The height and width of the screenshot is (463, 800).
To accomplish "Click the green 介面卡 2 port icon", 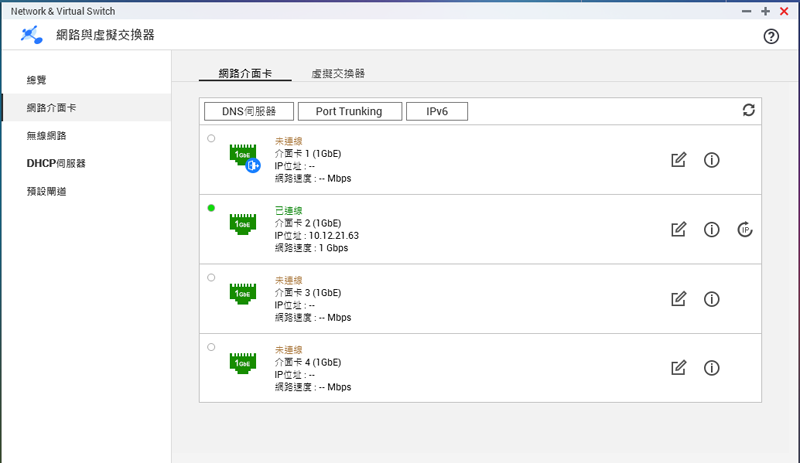I will coord(241,224).
